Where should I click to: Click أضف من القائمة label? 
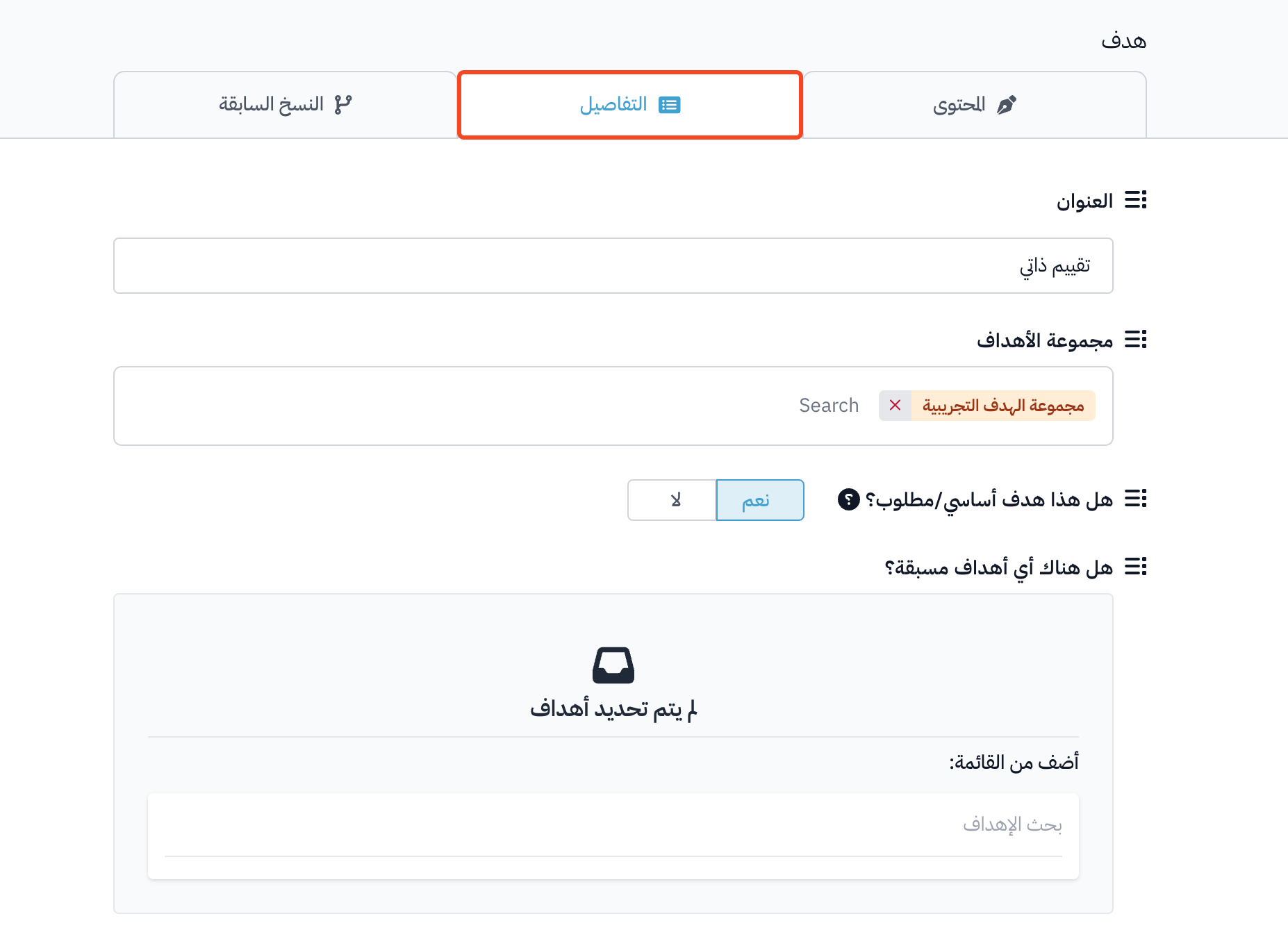point(1014,763)
